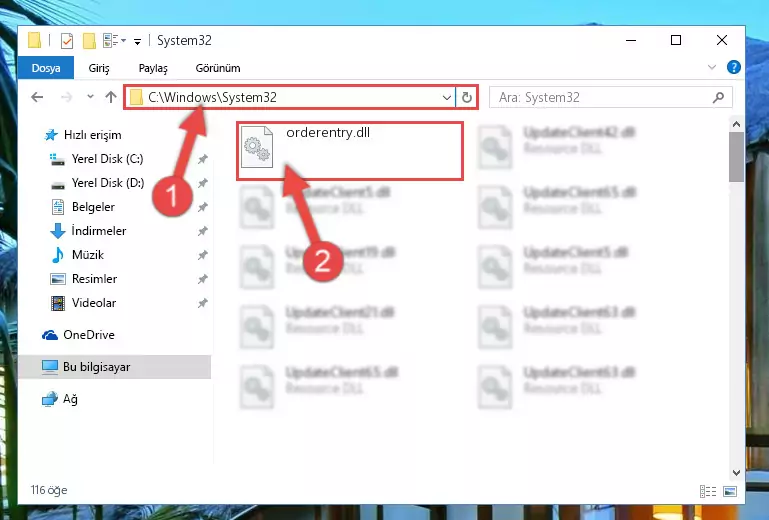
Task: Click the pin icon beside Müzik
Action: (x=202, y=255)
